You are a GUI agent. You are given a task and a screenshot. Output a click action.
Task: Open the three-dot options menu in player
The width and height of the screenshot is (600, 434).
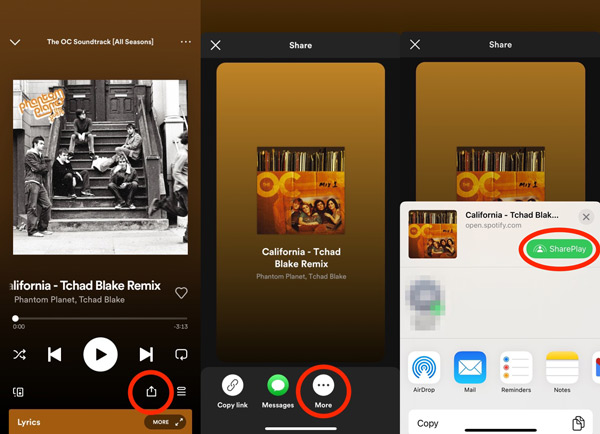[x=186, y=41]
